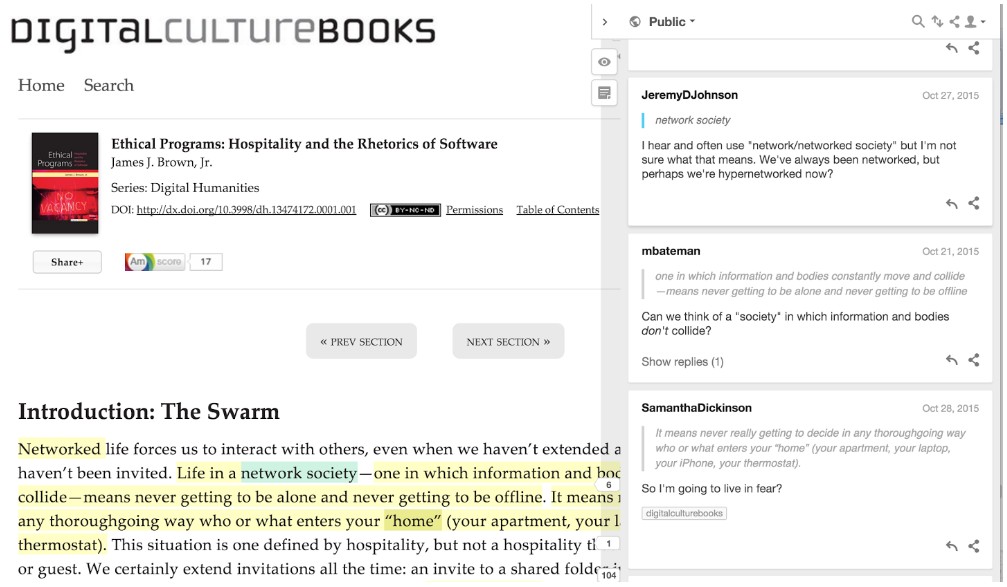Viewport: 1007px width, 587px height.
Task: Open the sort annotations icon
Action: coord(936,21)
